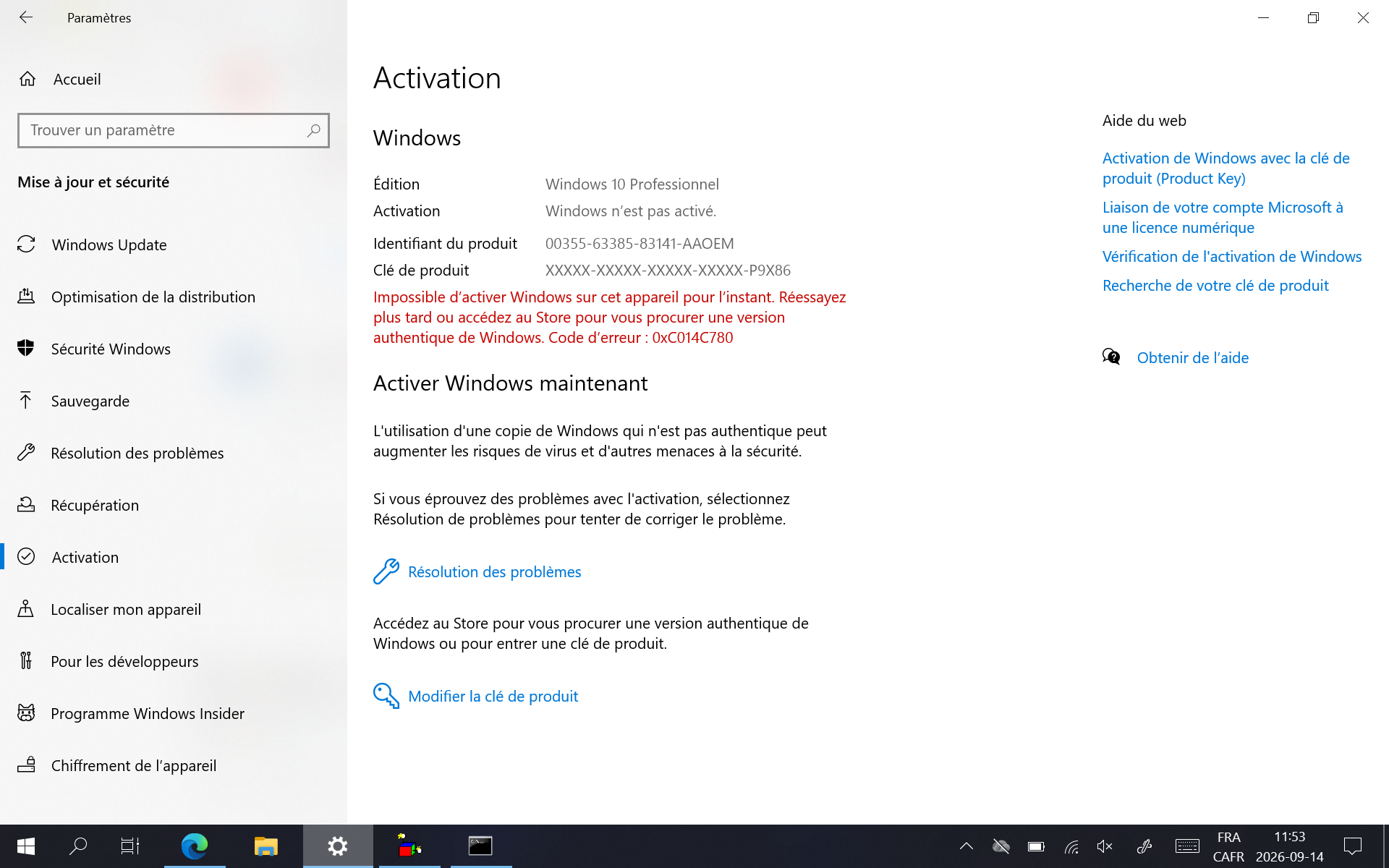Click the battery tray icon

pyautogui.click(x=1036, y=846)
